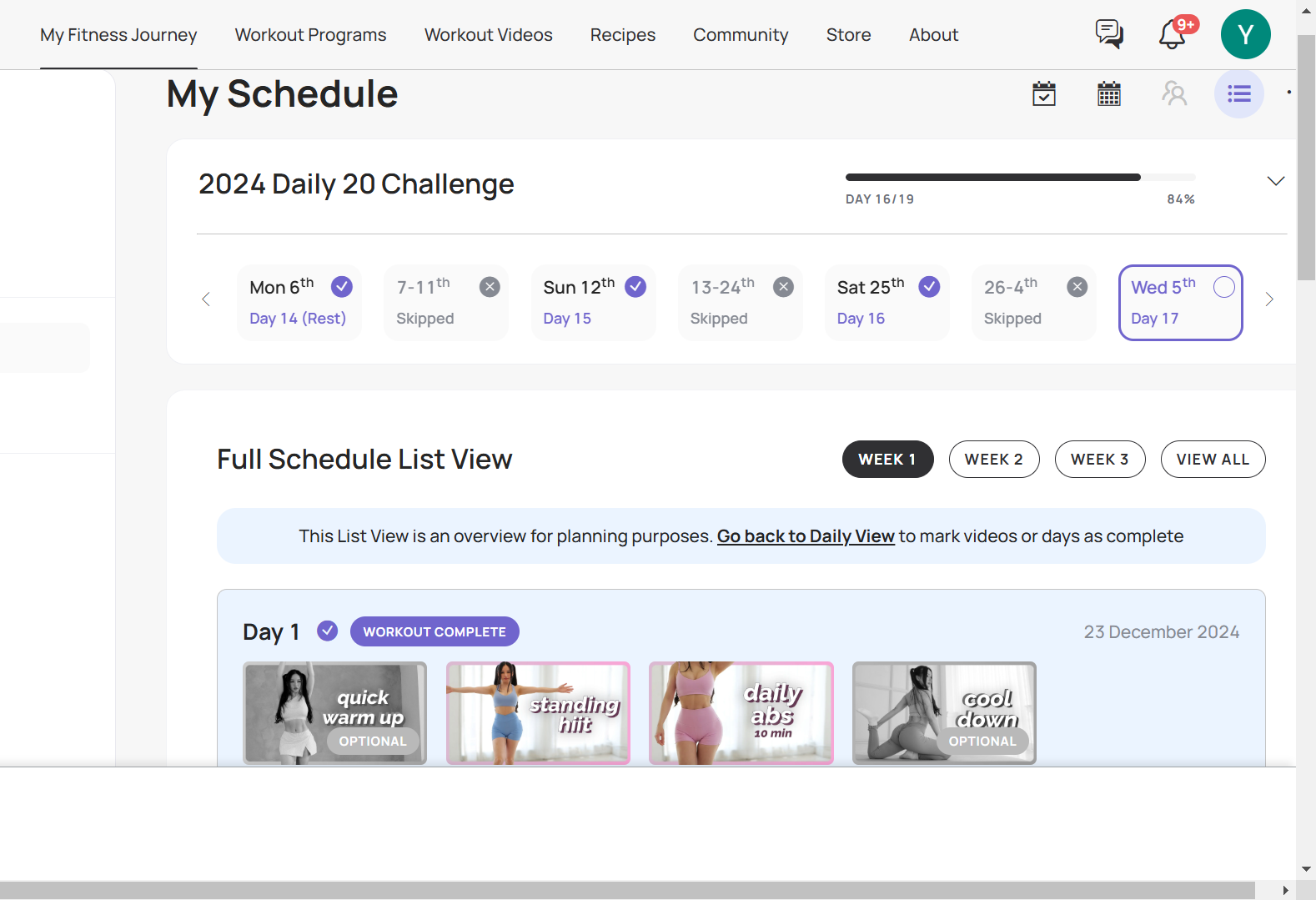Click the skipped X on 7-11th
1316x900 pixels.
tap(490, 287)
